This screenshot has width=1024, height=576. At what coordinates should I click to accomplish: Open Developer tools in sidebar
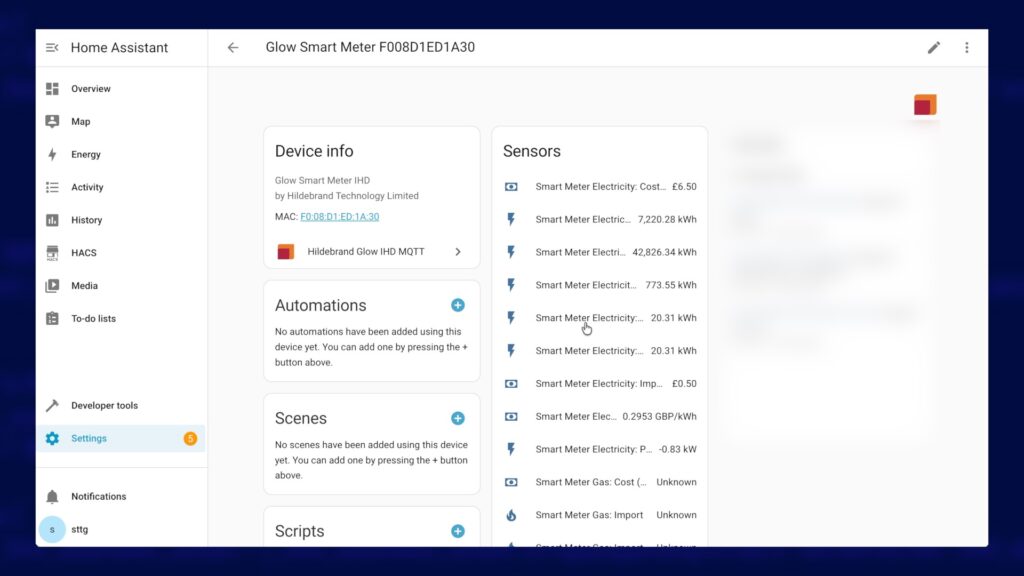tap(104, 406)
